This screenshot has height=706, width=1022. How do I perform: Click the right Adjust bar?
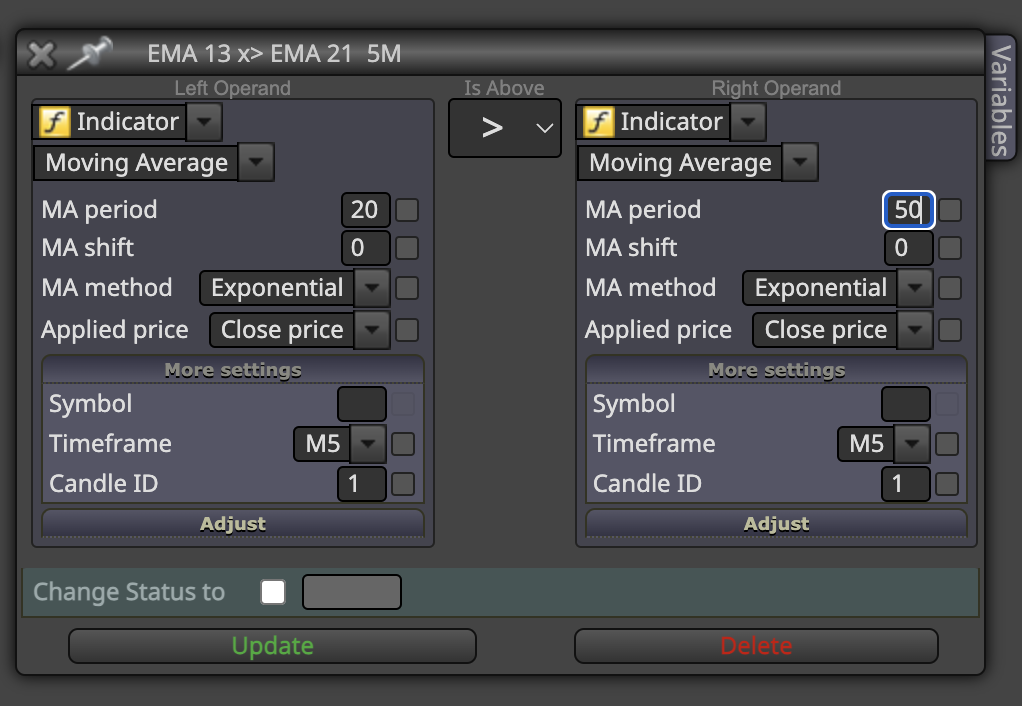tap(776, 523)
